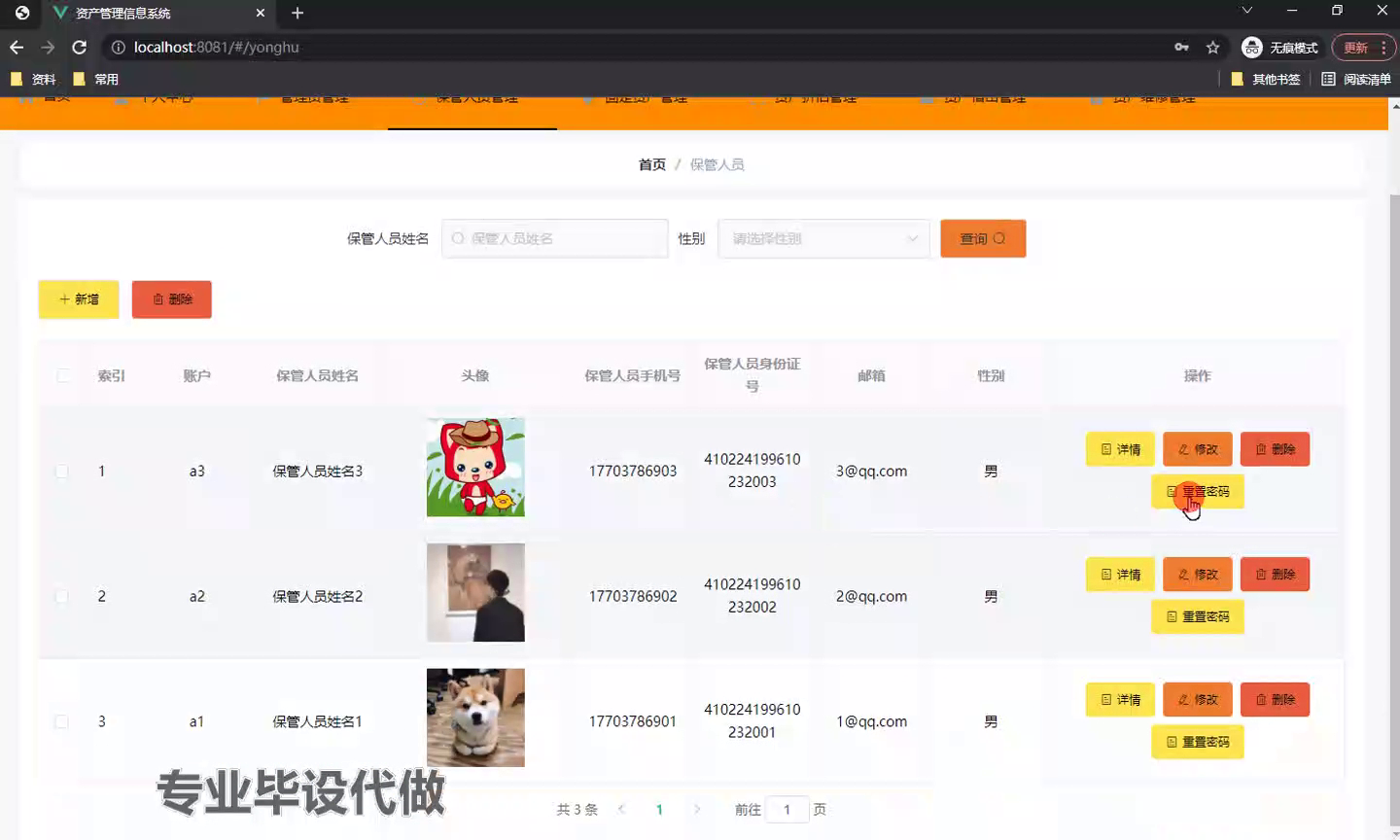Go to 首页 in the breadcrumb

pyautogui.click(x=651, y=164)
